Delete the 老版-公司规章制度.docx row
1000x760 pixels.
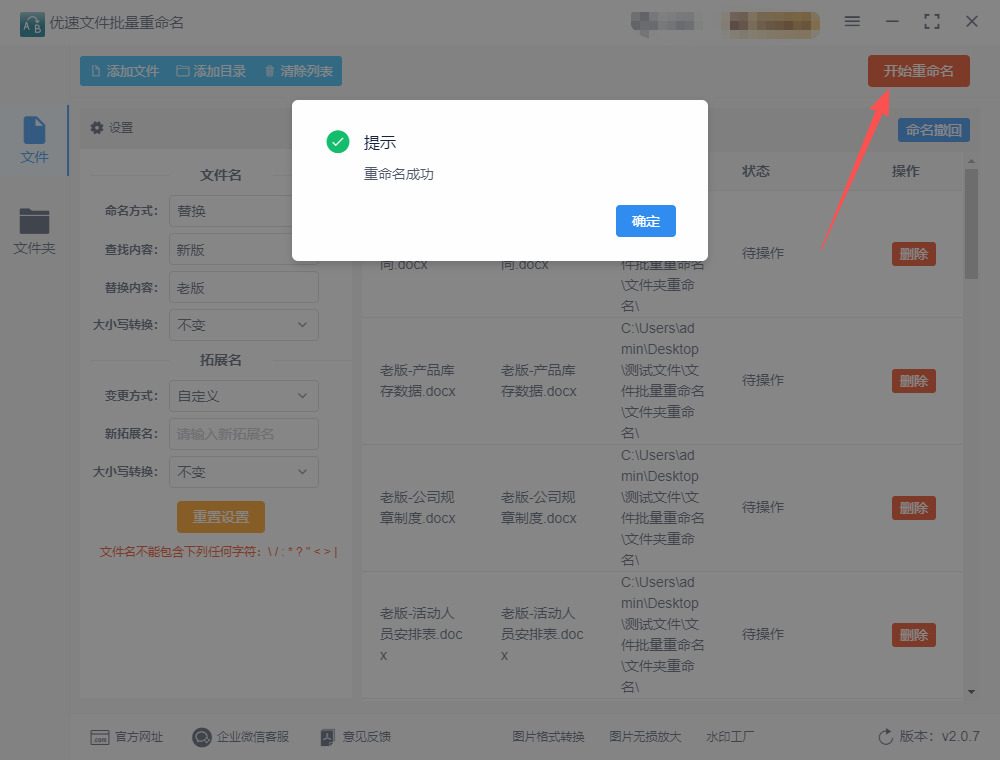coord(913,508)
